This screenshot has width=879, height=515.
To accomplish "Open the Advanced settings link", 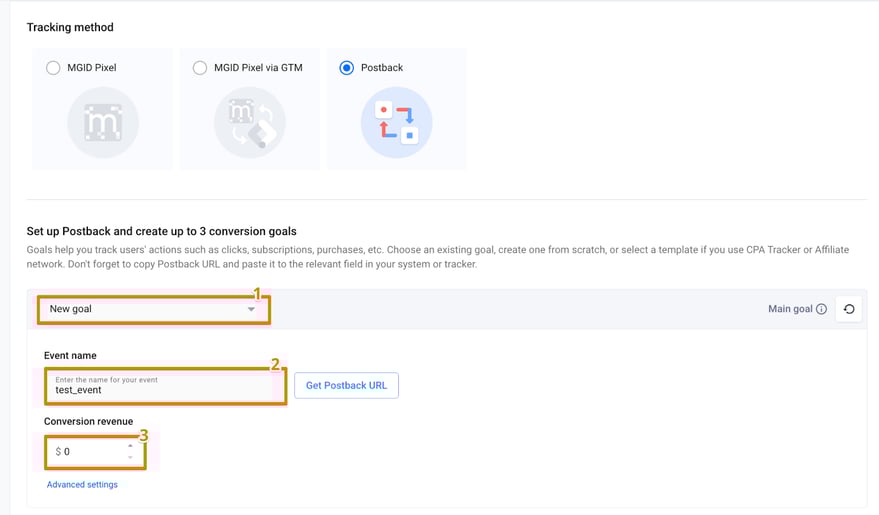I will (82, 485).
